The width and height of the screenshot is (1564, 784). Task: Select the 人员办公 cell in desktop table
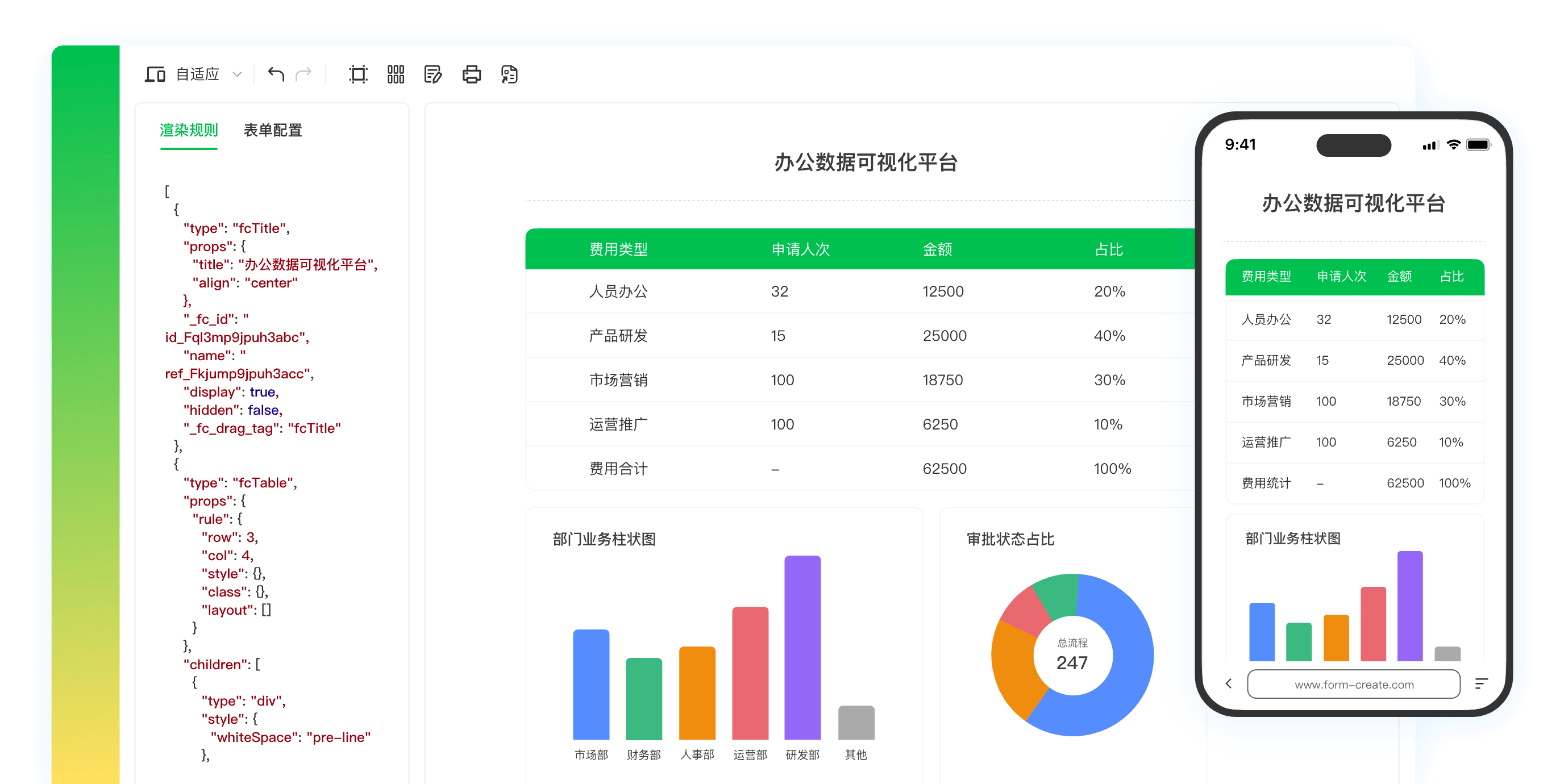(x=618, y=291)
